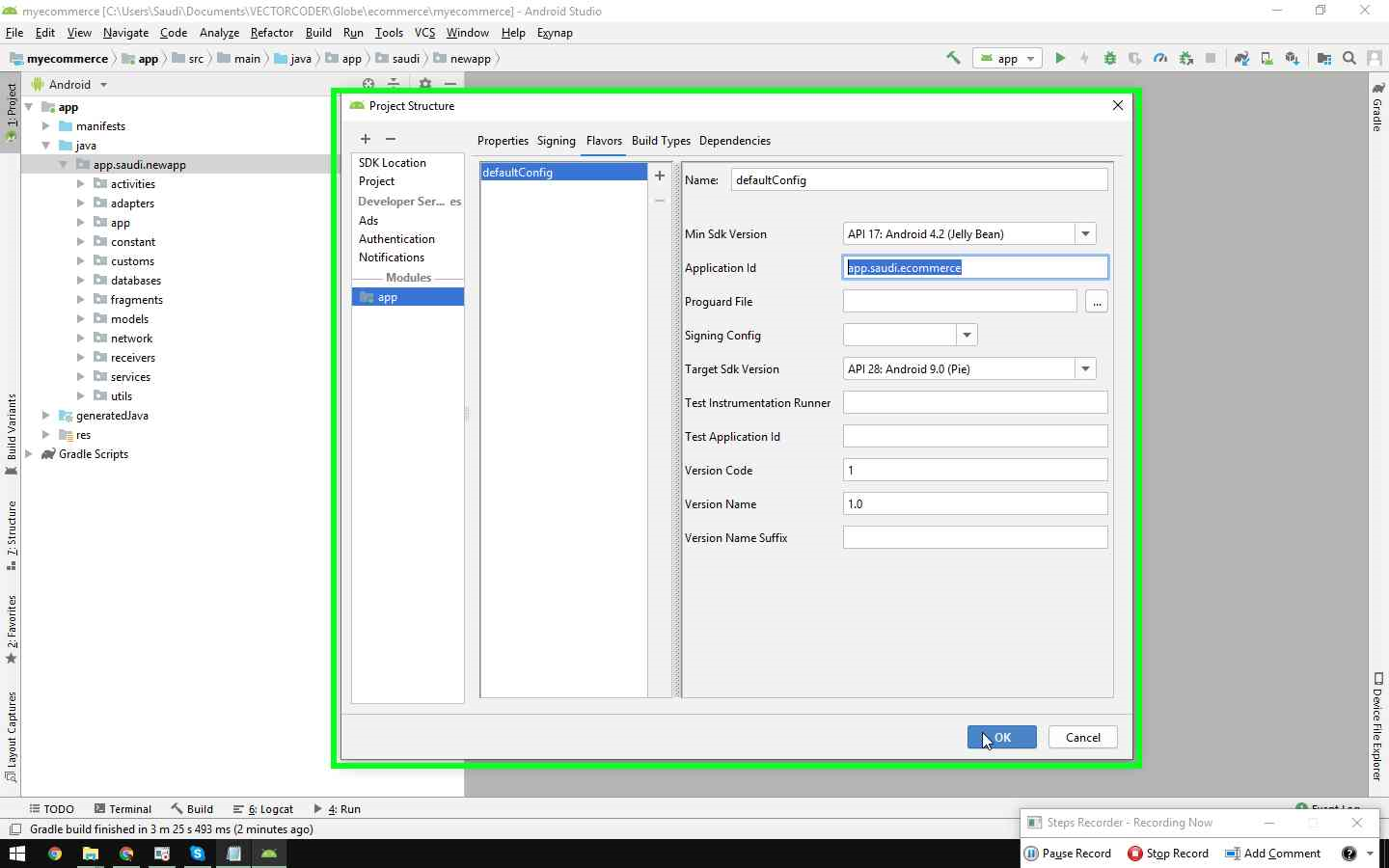The image size is (1389, 868).
Task: Click the Version Code input field
Action: (x=975, y=470)
